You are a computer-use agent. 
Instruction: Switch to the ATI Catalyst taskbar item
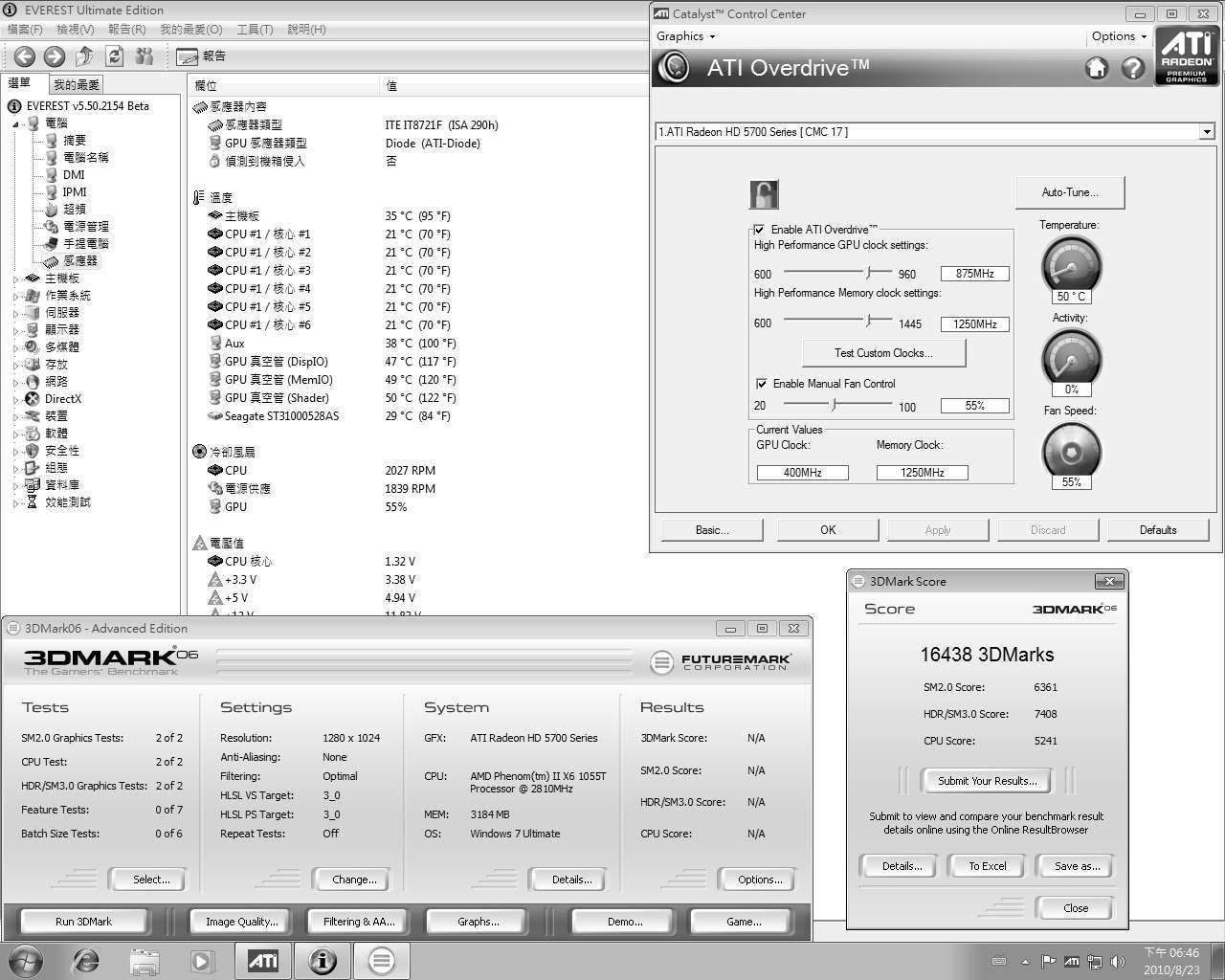coord(263,961)
